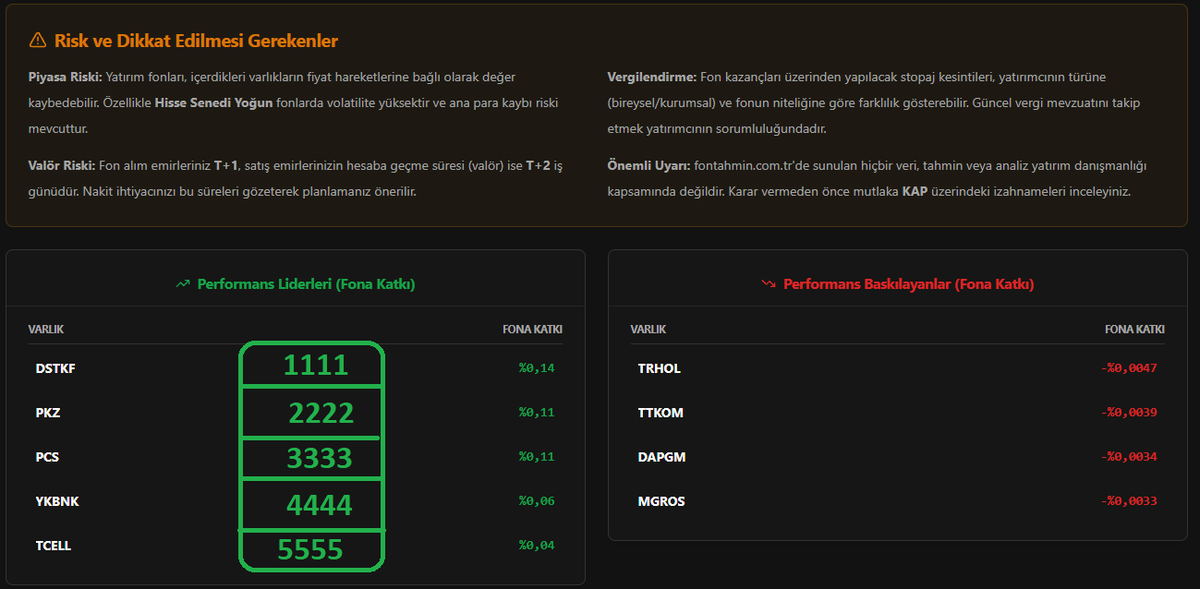Viewport: 1200px width, 589px height.
Task: Click VARLIK column header in Performans Baskılayanlar table
Action: click(648, 329)
